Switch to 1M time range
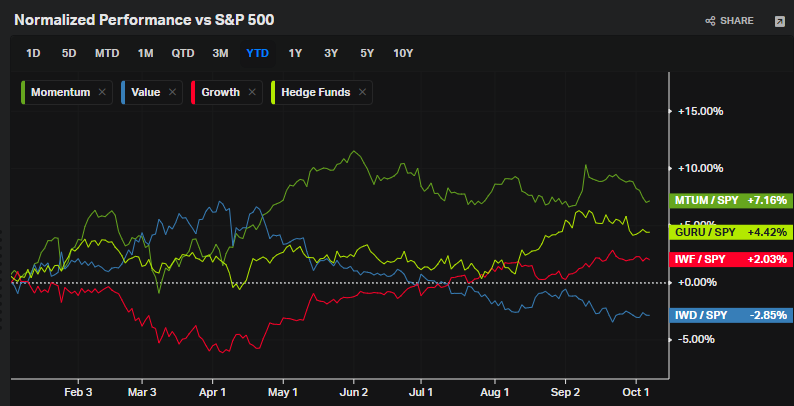This screenshot has height=406, width=794. (145, 53)
